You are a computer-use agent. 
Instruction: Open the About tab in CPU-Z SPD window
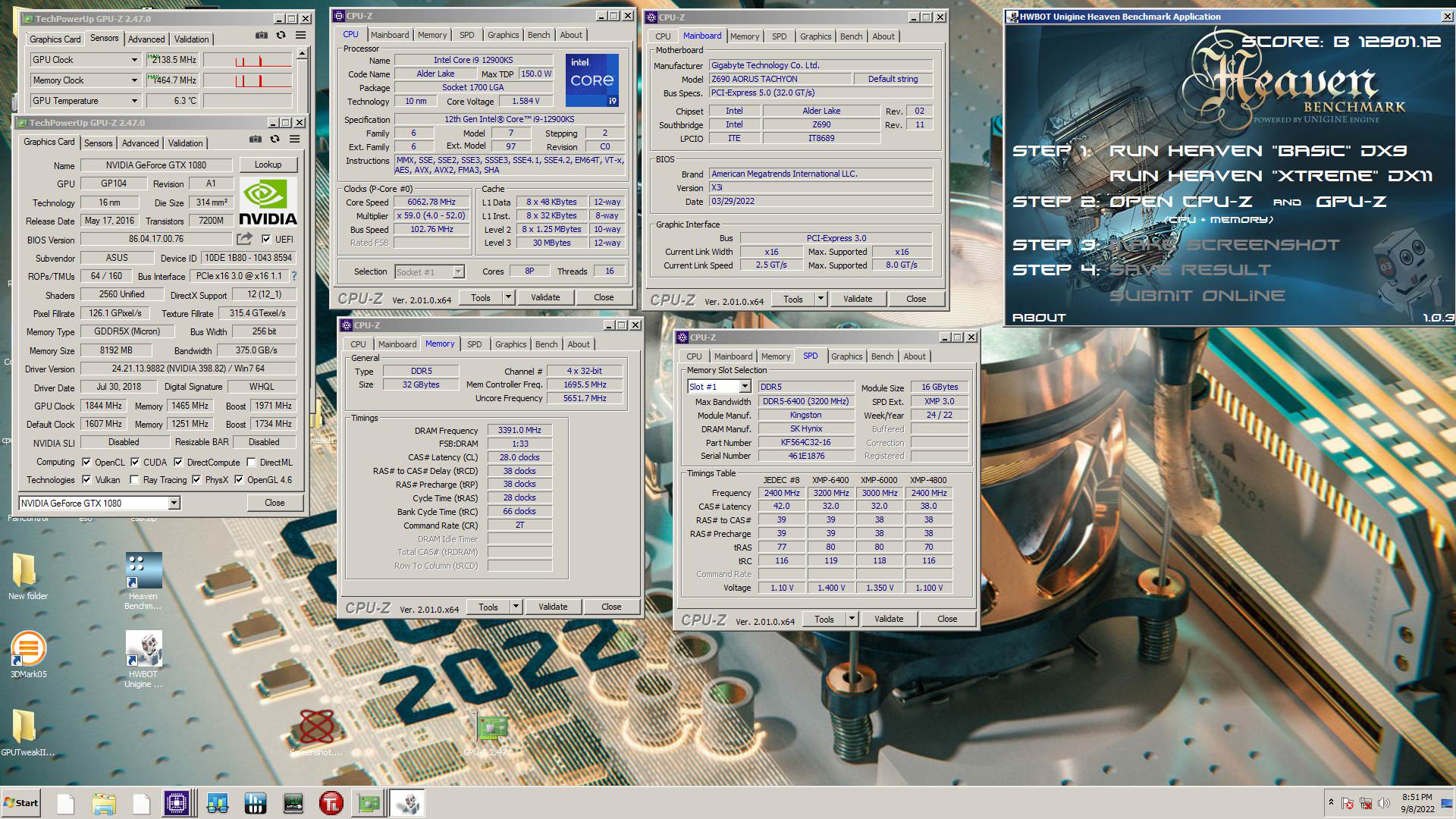[x=914, y=356]
